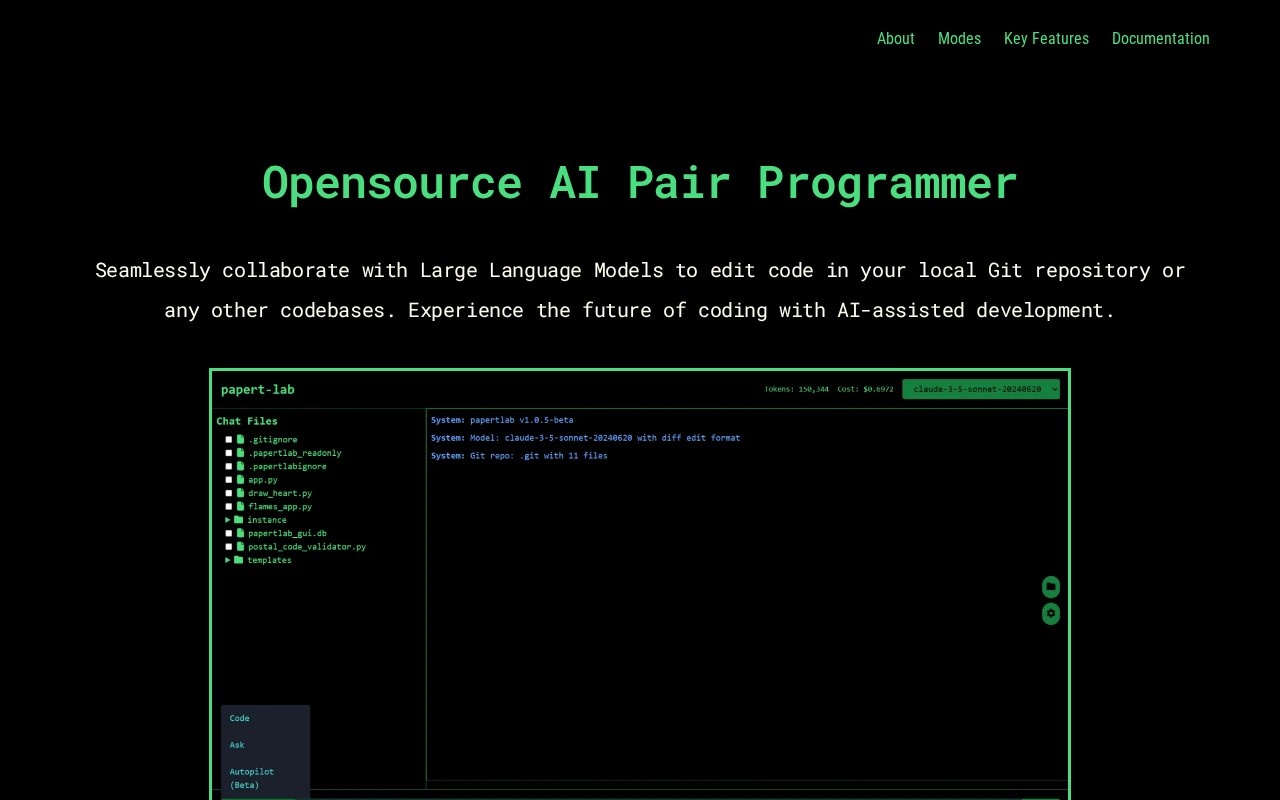Image resolution: width=1280 pixels, height=800 pixels.
Task: Click the papert-lab title logo
Action: click(258, 389)
